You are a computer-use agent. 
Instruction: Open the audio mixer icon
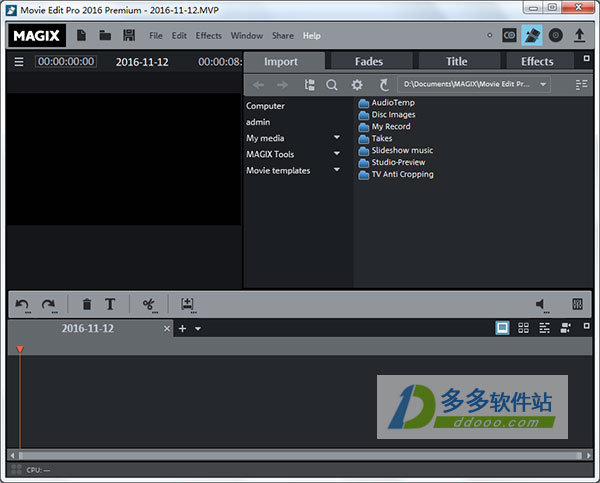pos(577,304)
